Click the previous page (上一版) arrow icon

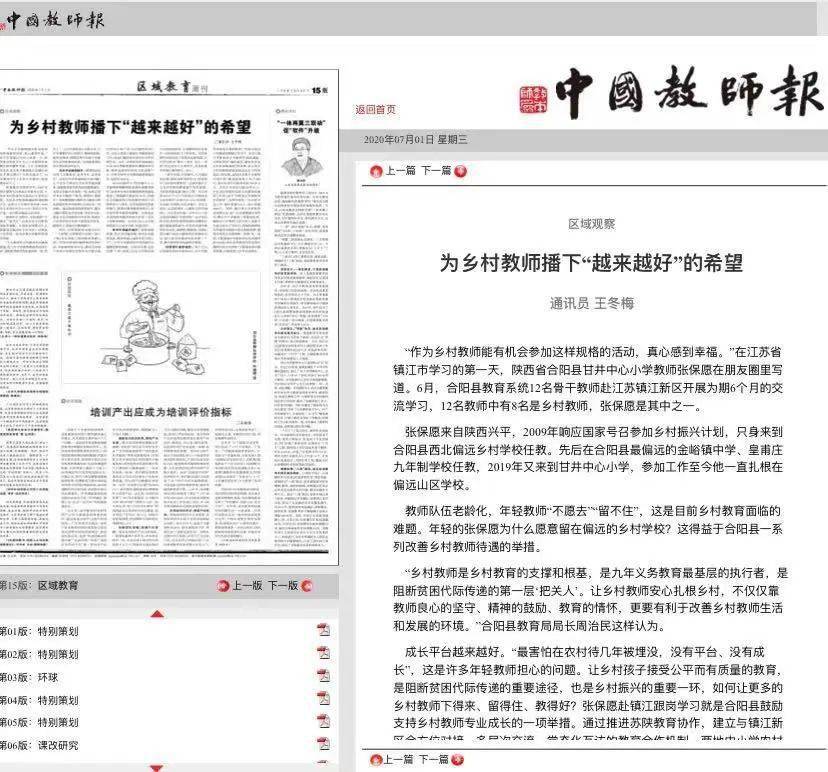coord(223,586)
